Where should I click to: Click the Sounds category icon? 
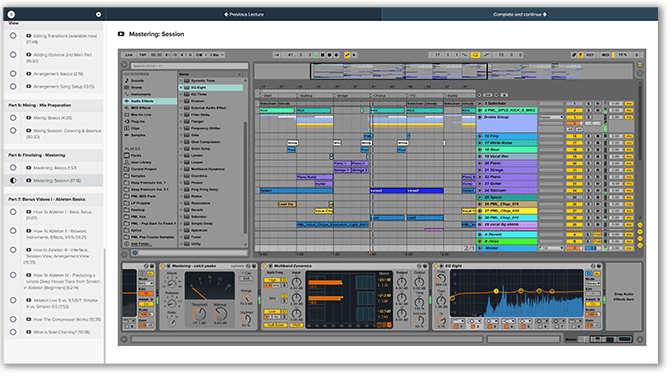(x=127, y=81)
